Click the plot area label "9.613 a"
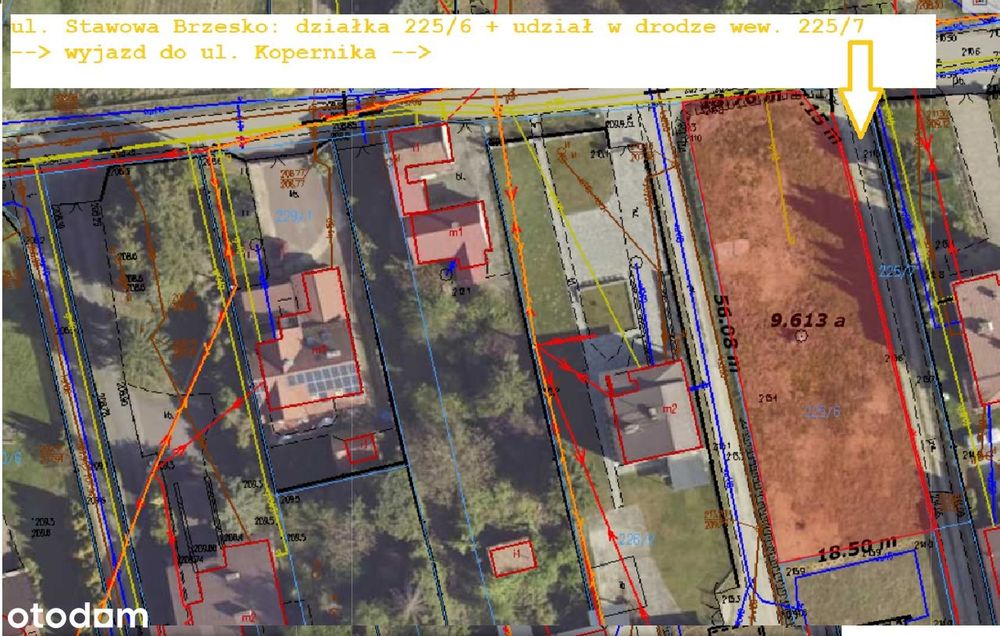Viewport: 1000px width, 636px height. [807, 320]
